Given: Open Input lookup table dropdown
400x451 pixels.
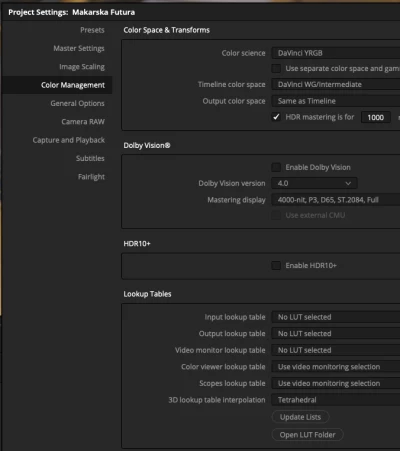Looking at the screenshot, I should click(x=336, y=317).
